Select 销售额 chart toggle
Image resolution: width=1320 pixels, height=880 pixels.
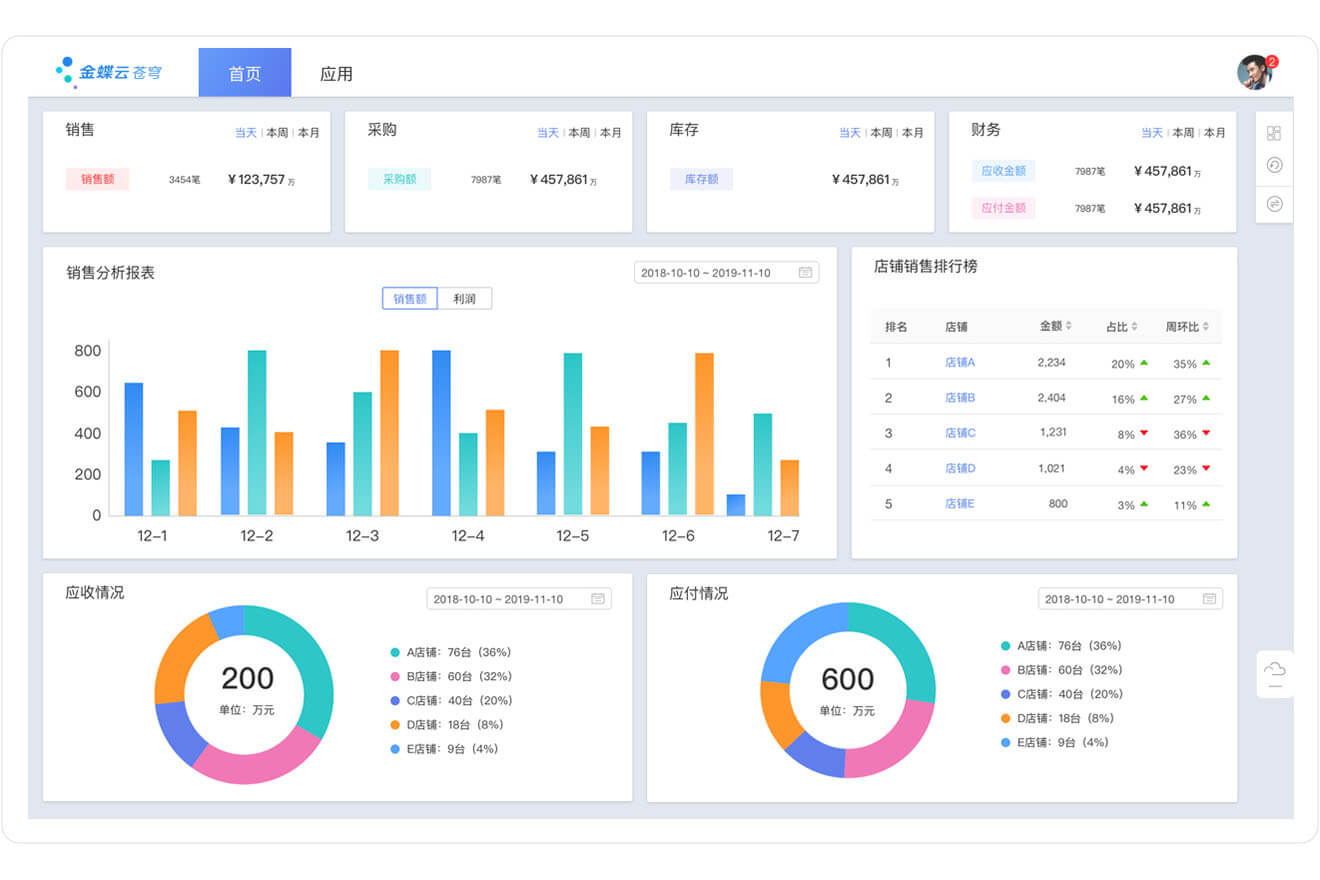(x=410, y=298)
